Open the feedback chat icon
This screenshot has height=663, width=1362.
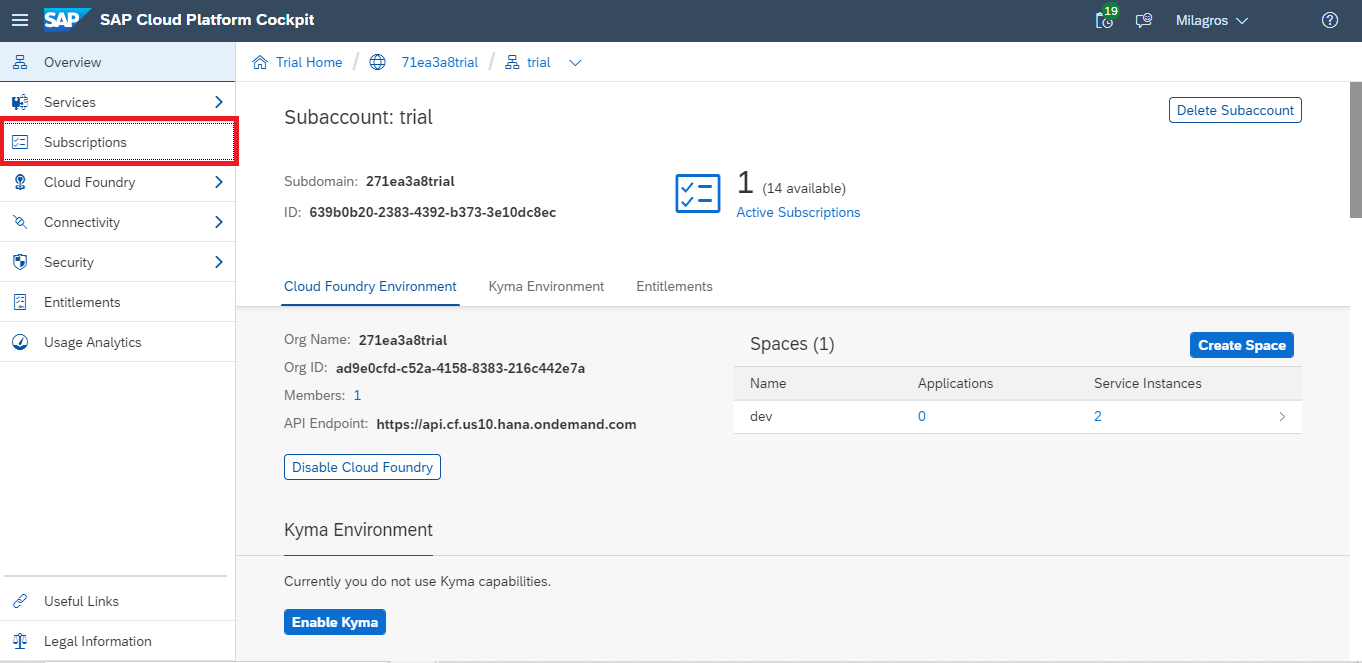coord(1144,20)
